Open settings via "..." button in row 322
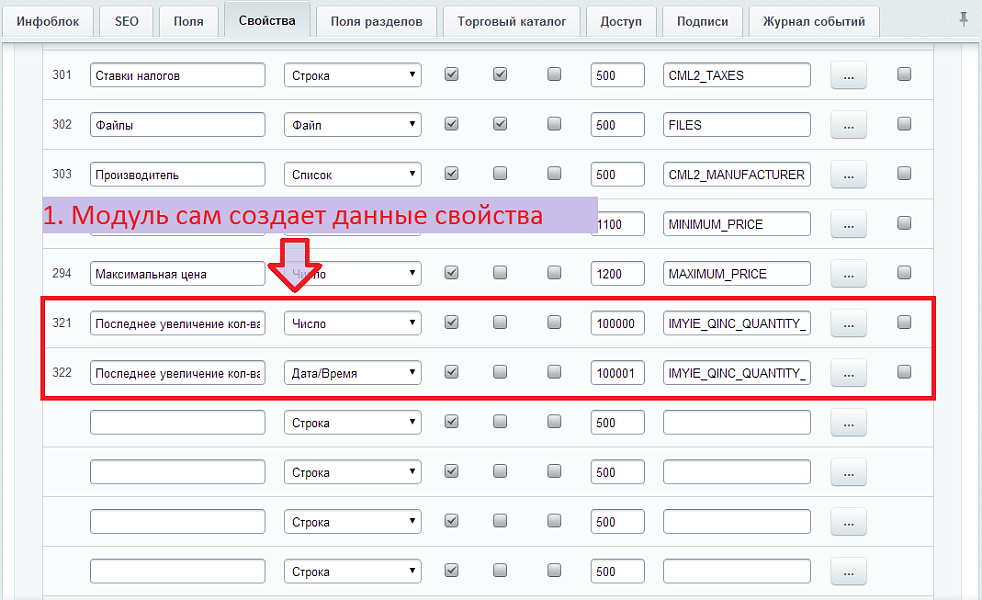982x600 pixels. 848,372
